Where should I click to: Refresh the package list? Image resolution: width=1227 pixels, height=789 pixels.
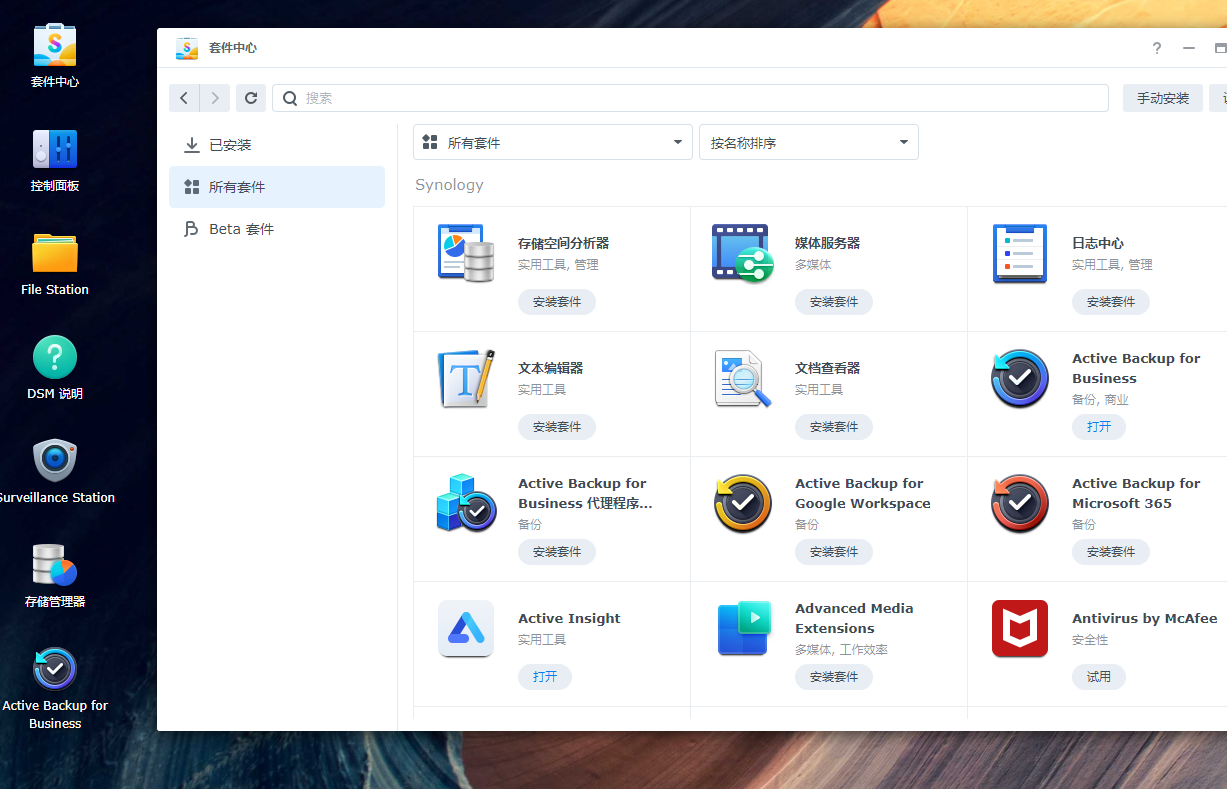click(251, 98)
